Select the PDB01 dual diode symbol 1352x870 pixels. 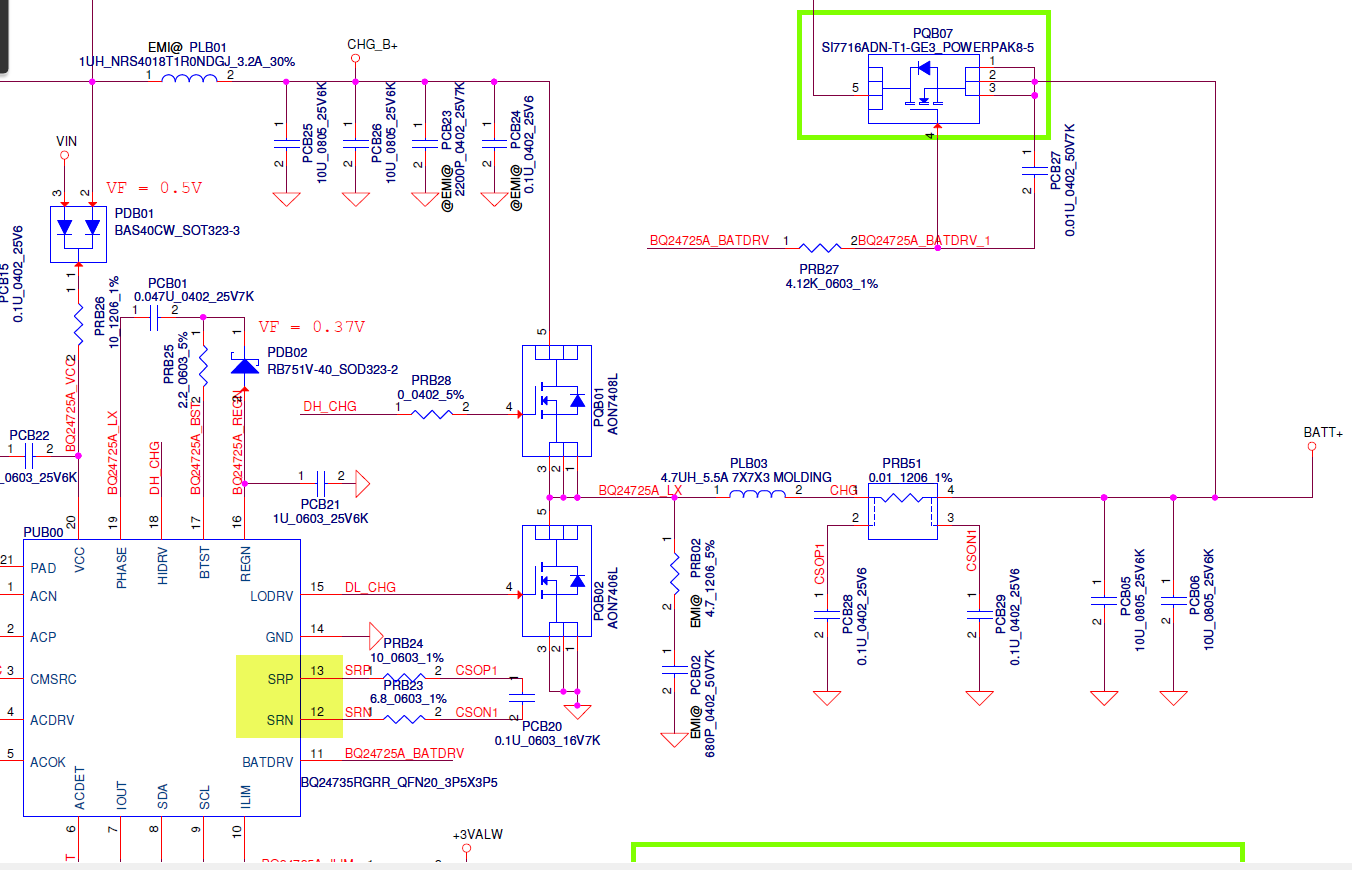[x=78, y=236]
